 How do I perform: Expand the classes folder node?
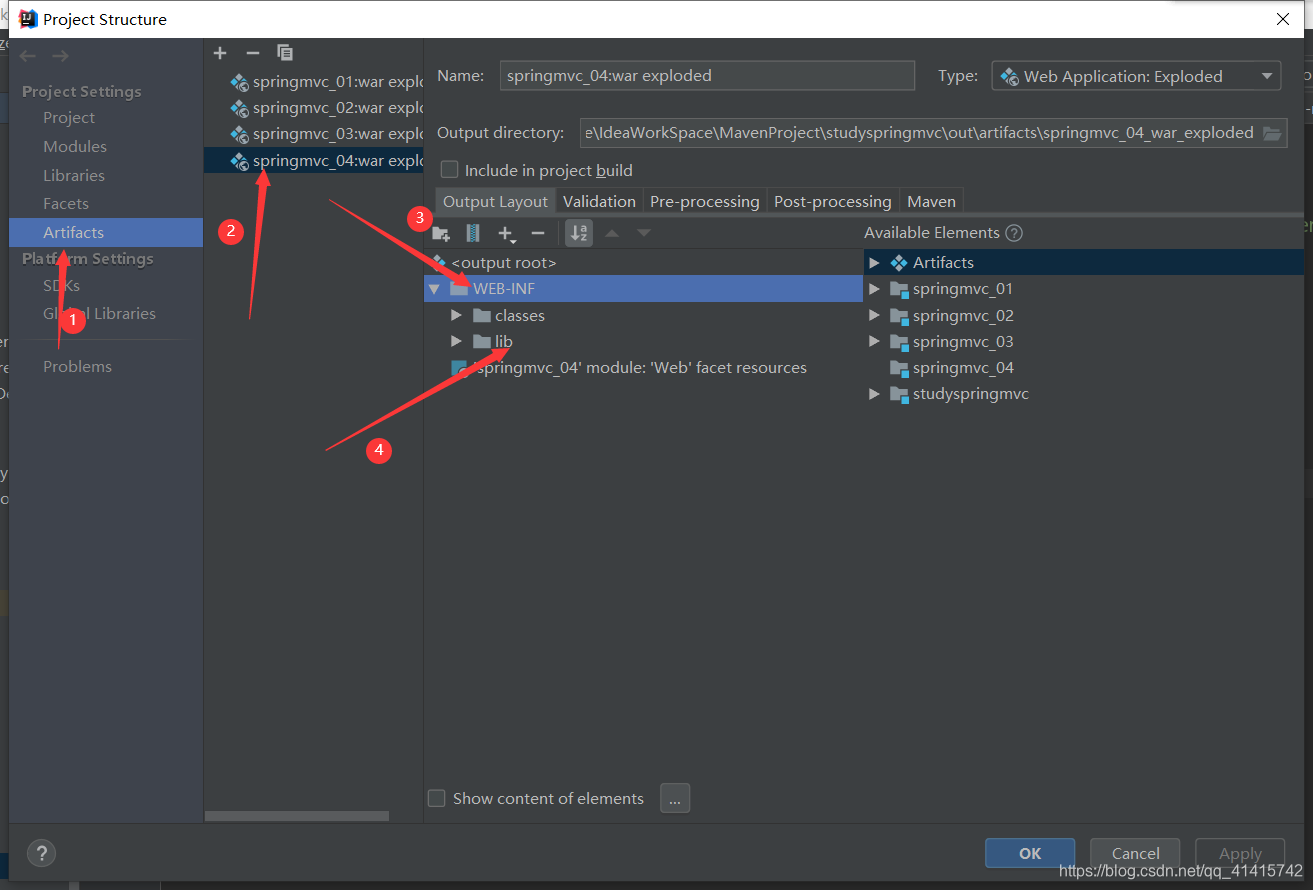(456, 315)
